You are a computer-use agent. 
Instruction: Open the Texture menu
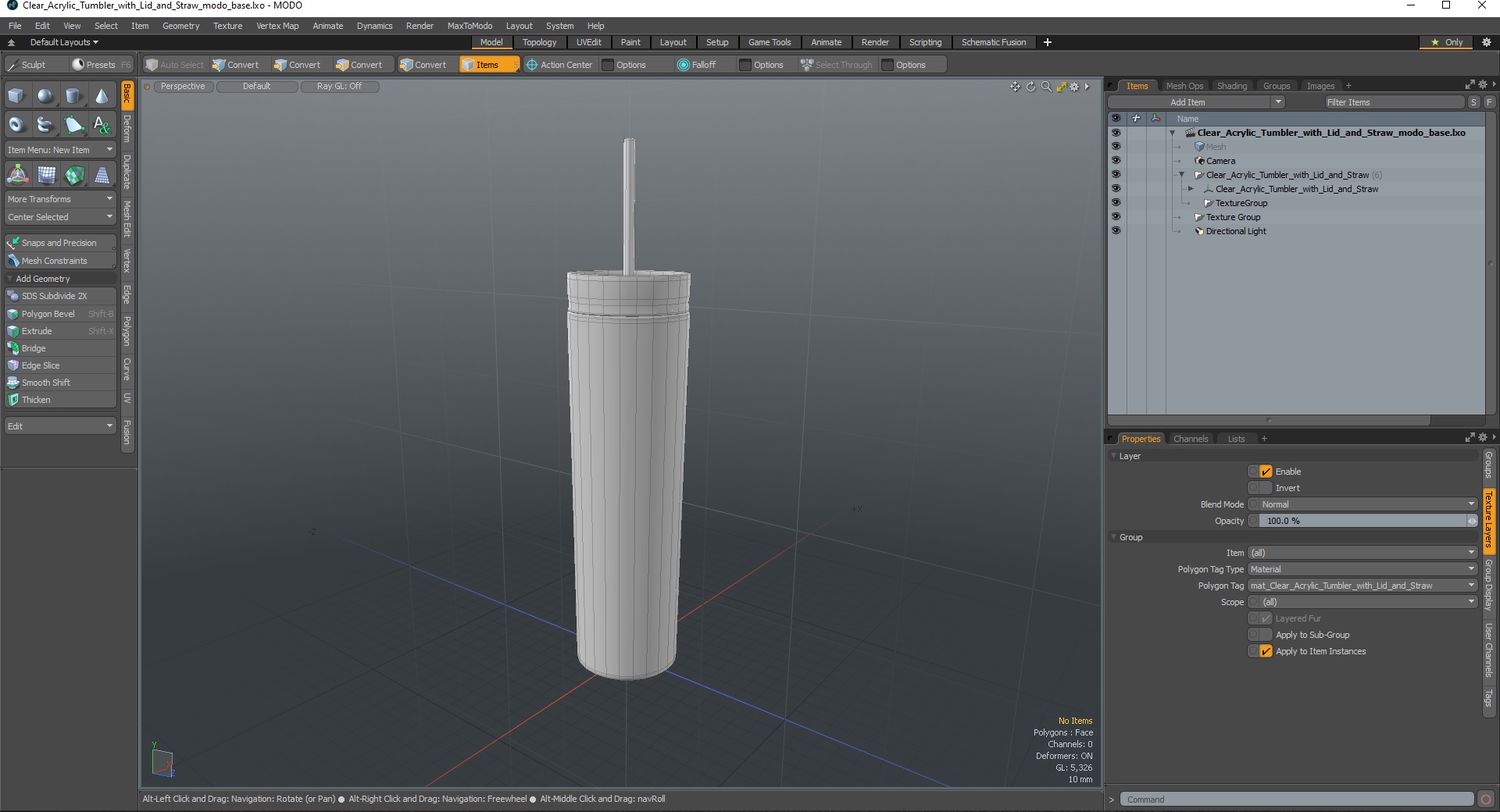(227, 26)
